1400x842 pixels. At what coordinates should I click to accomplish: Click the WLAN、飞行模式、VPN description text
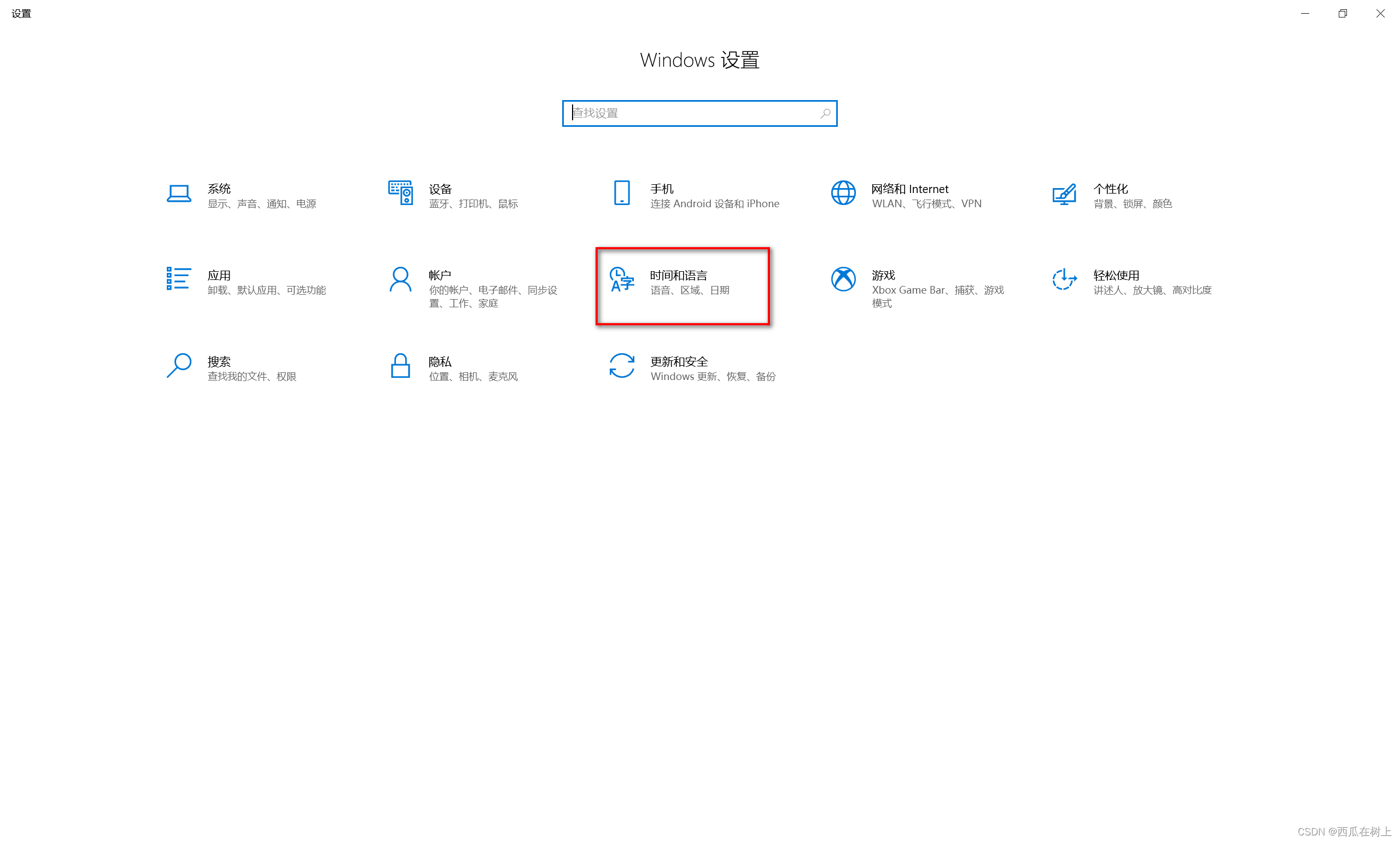pos(927,203)
